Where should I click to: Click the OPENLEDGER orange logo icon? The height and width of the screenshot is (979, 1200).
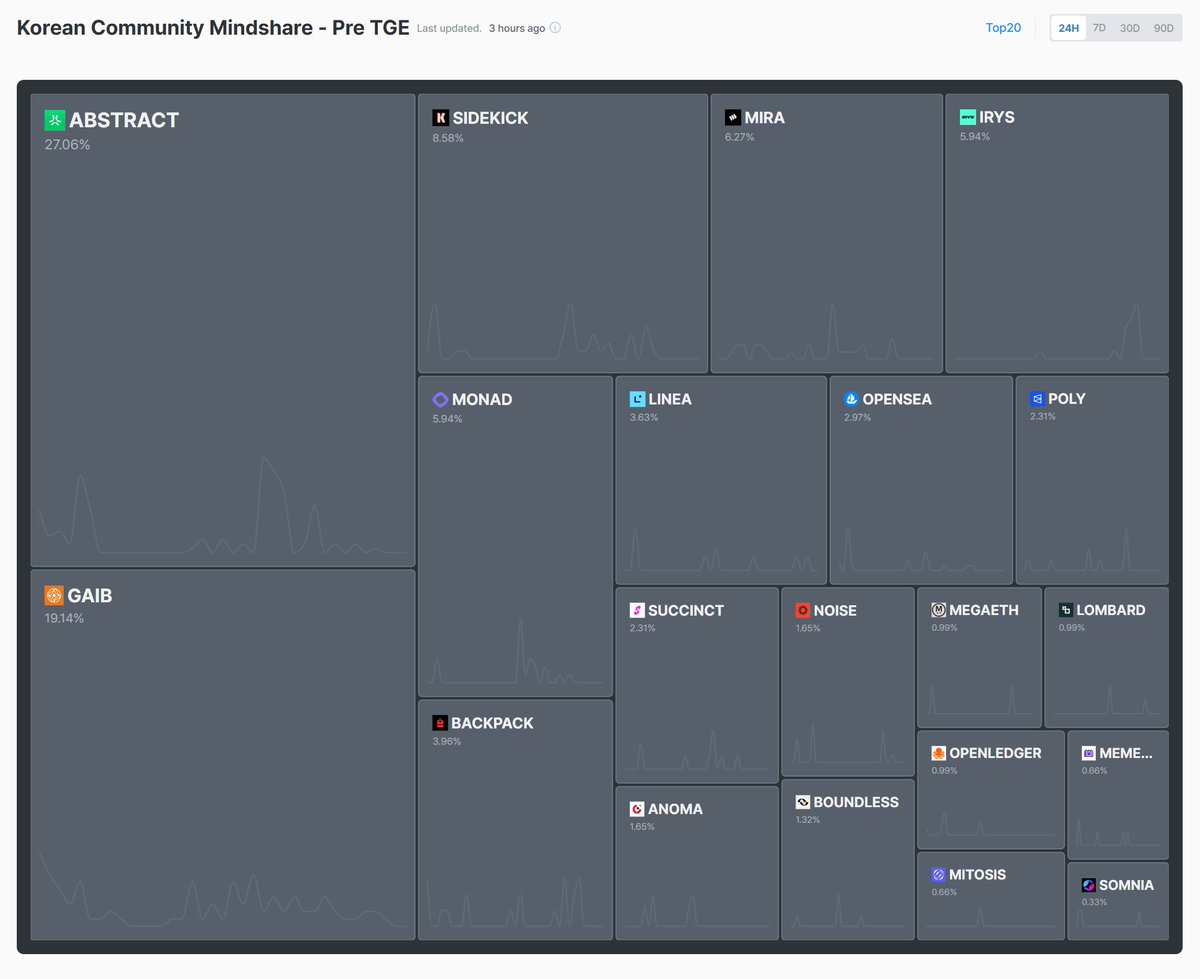tap(938, 753)
